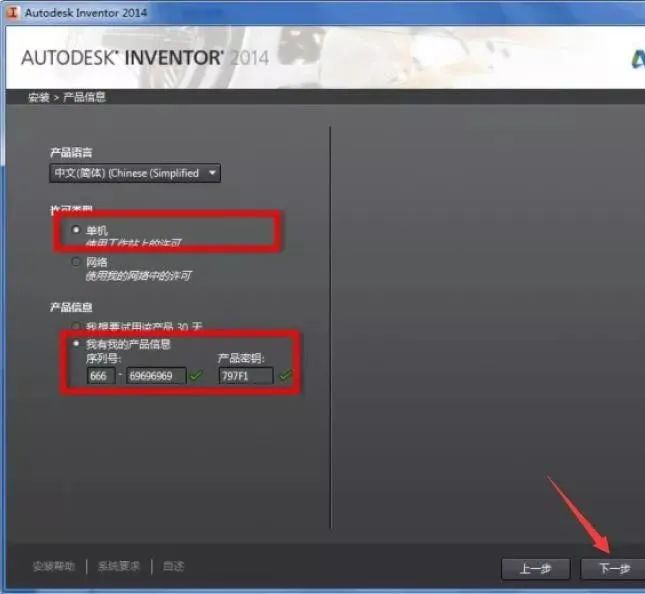This screenshot has width=645, height=594.
Task: Open 系统要求 system requirements link
Action: click(119, 566)
